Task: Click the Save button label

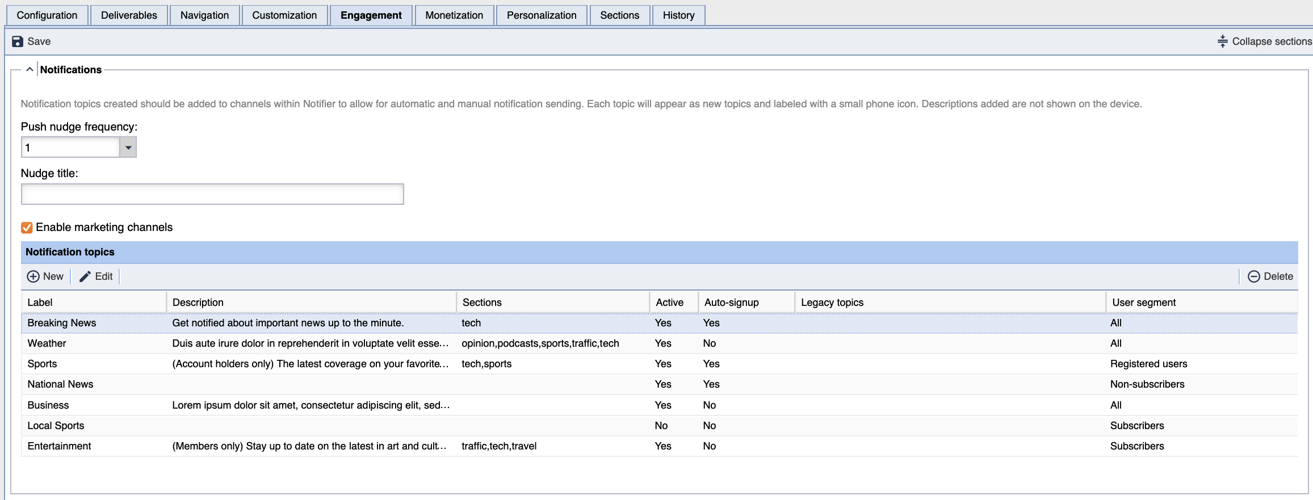Action: 39,41
